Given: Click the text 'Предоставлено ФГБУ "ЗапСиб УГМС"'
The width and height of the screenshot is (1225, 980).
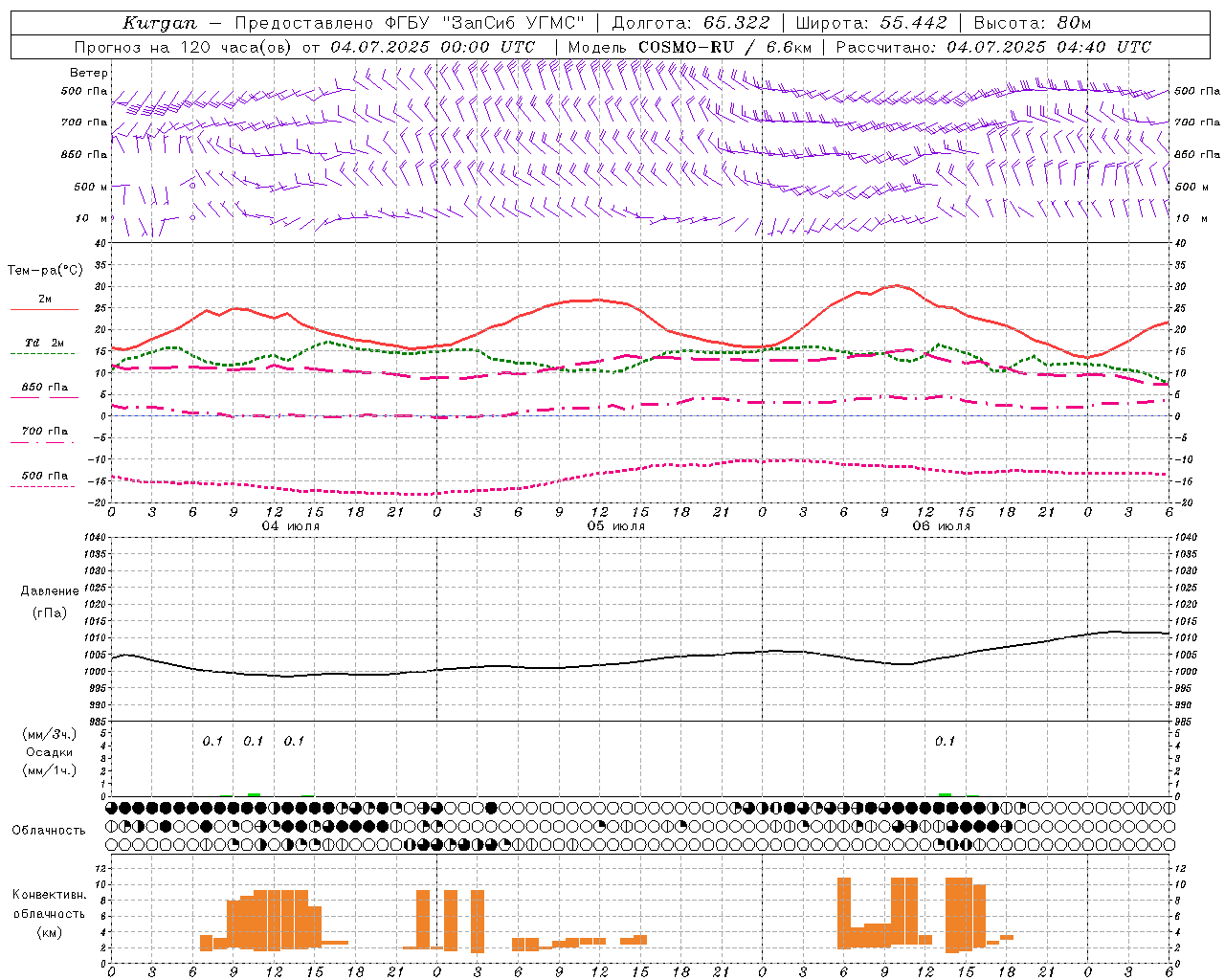Looking at the screenshot, I should pyautogui.click(x=409, y=23).
